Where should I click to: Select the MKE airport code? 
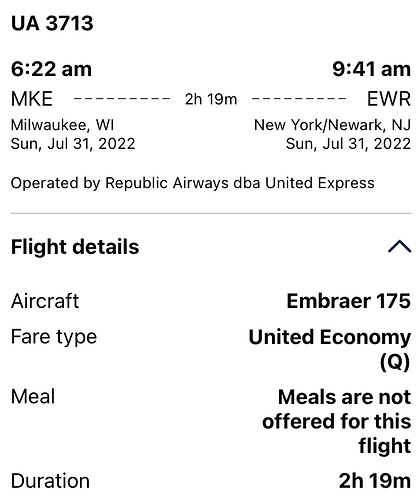point(32,99)
